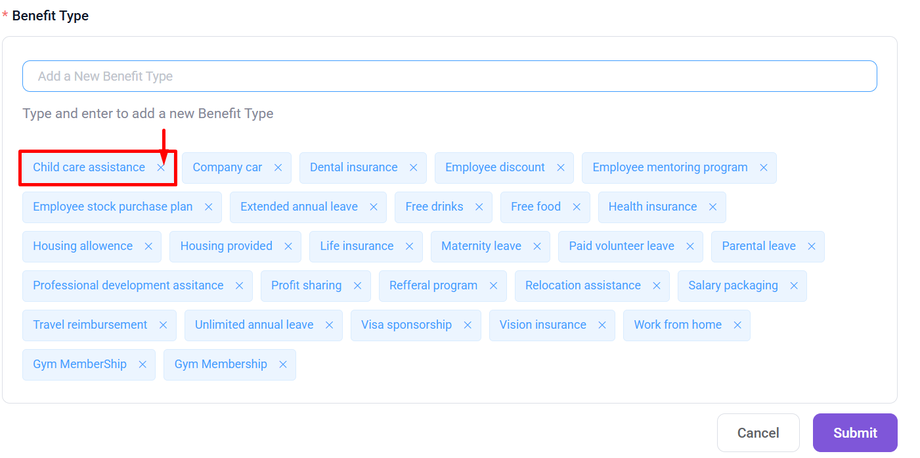Screen dimensions: 920x458
Task: Remove the Work from home tag
Action: 737,325
